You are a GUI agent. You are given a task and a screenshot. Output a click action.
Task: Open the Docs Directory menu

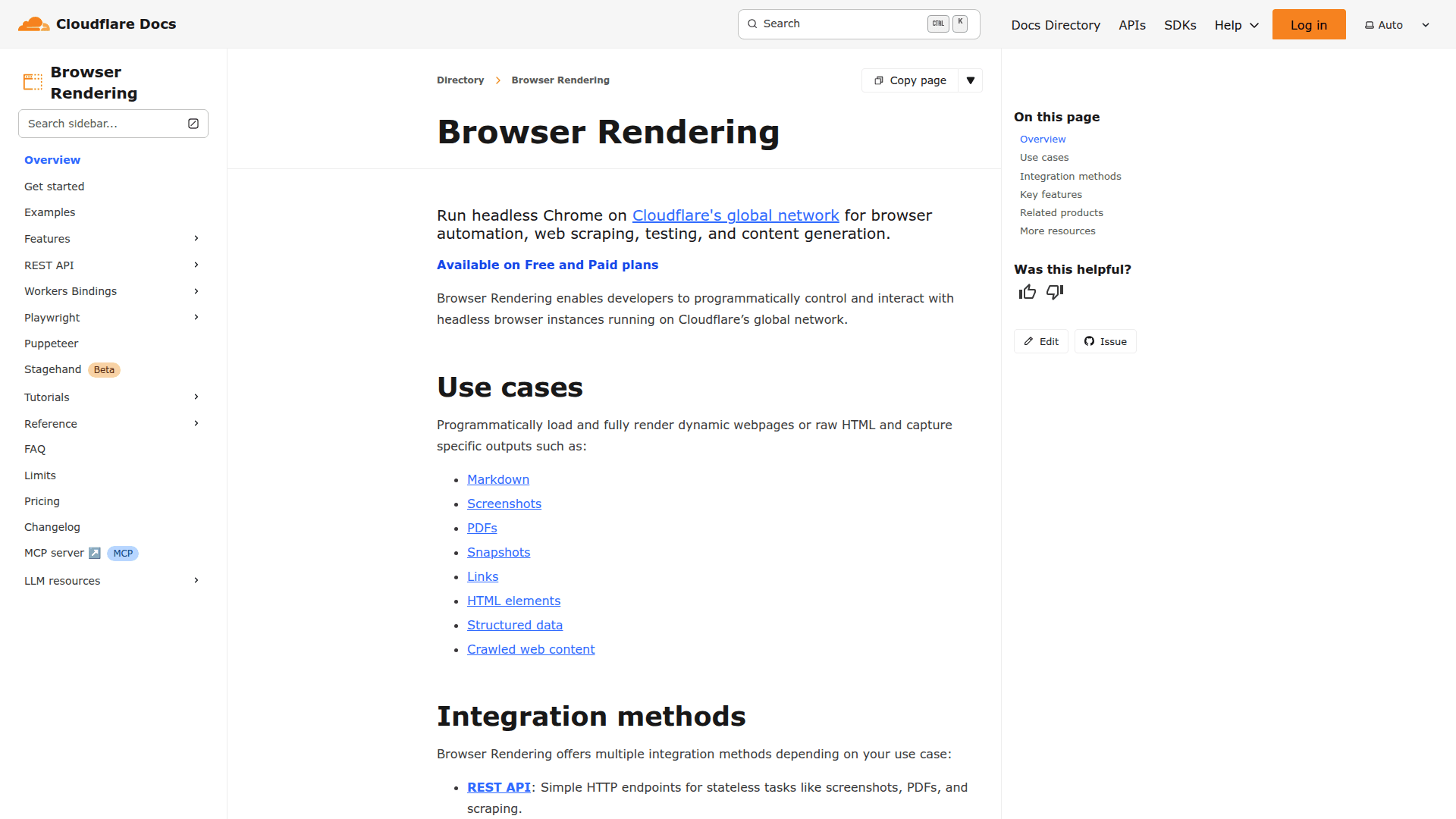tap(1055, 25)
